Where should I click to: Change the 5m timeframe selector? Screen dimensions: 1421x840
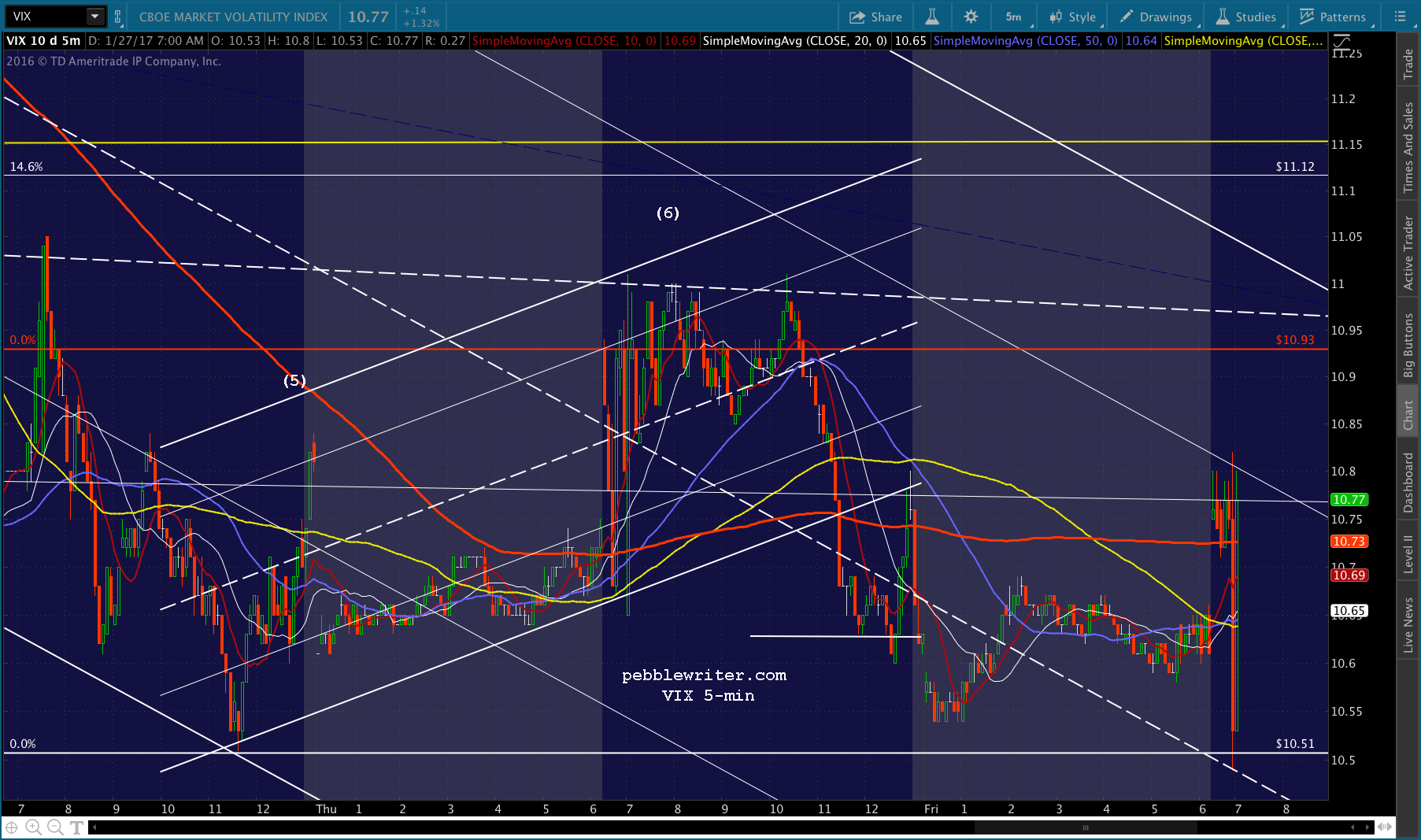point(1013,17)
